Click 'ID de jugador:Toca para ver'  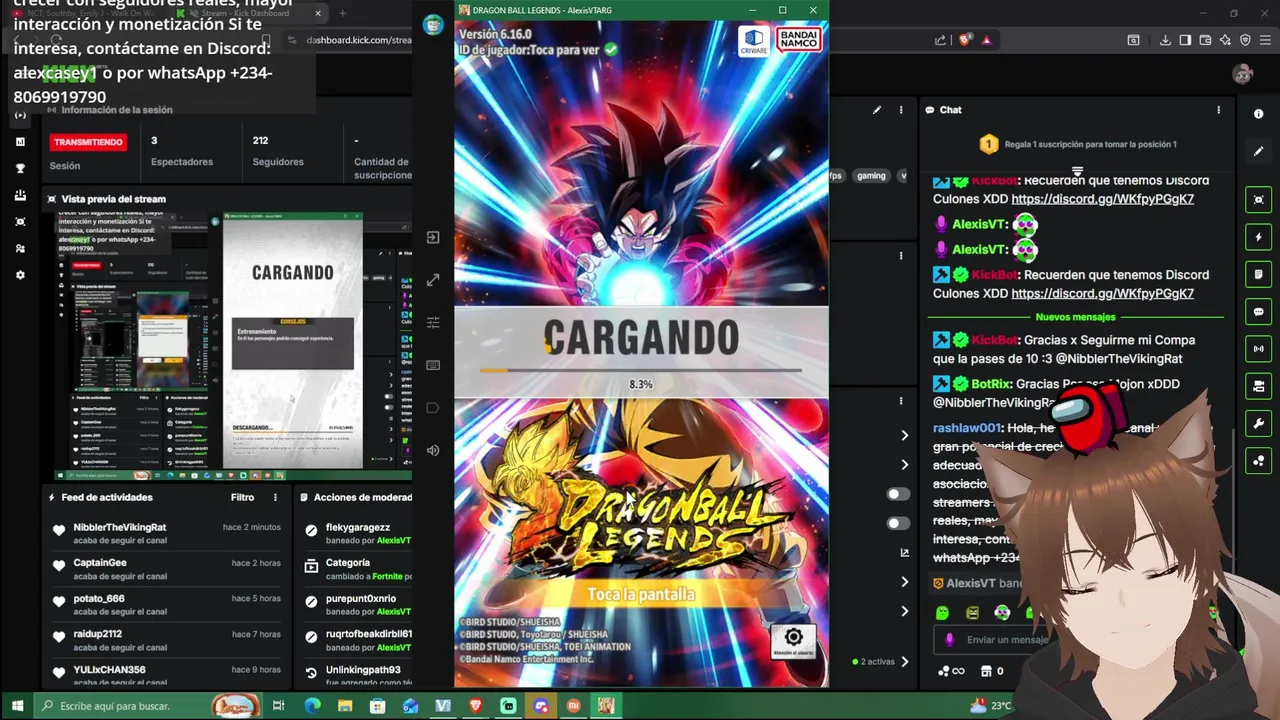coord(538,49)
